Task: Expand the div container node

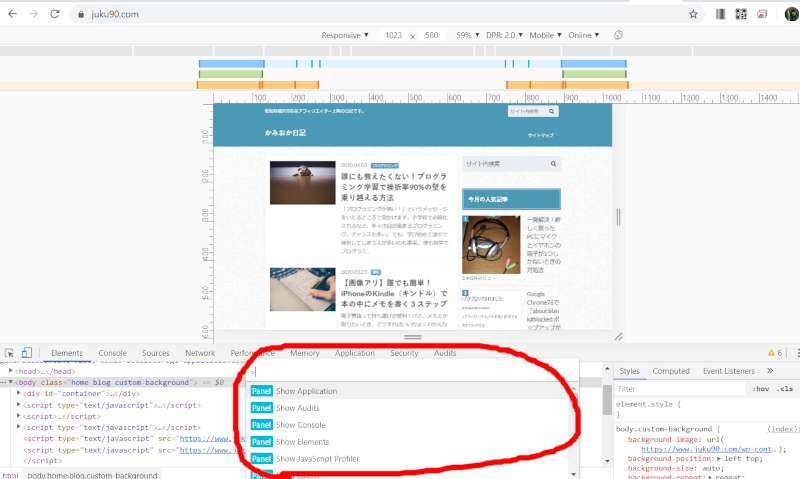Action: (x=19, y=393)
